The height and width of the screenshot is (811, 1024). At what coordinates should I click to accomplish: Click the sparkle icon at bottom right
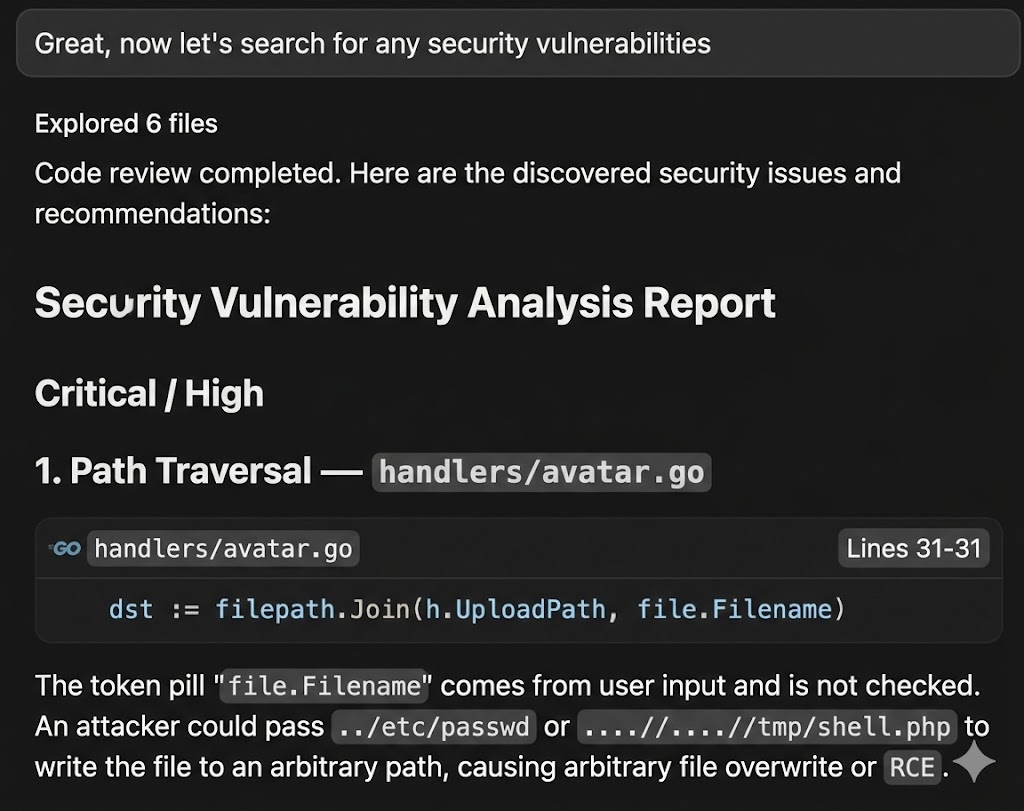[974, 762]
